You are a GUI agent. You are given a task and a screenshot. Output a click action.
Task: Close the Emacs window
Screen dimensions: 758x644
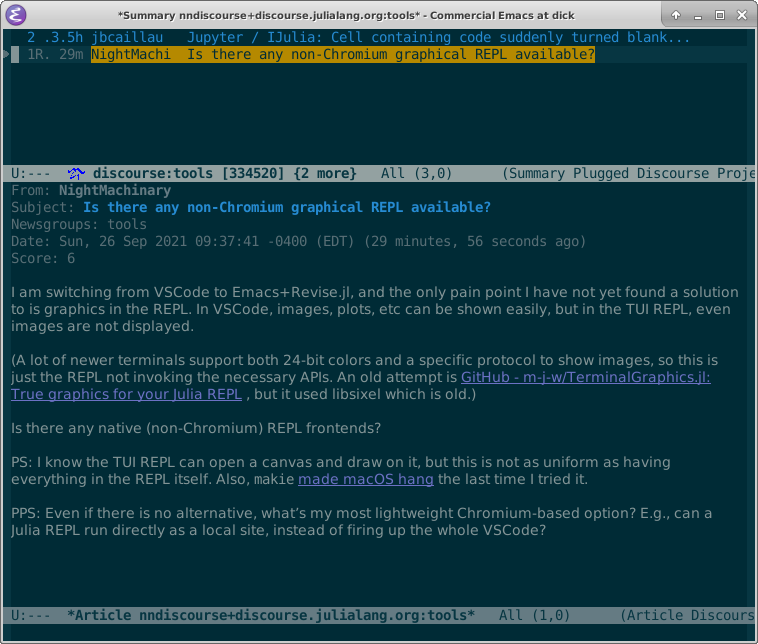[x=742, y=15]
